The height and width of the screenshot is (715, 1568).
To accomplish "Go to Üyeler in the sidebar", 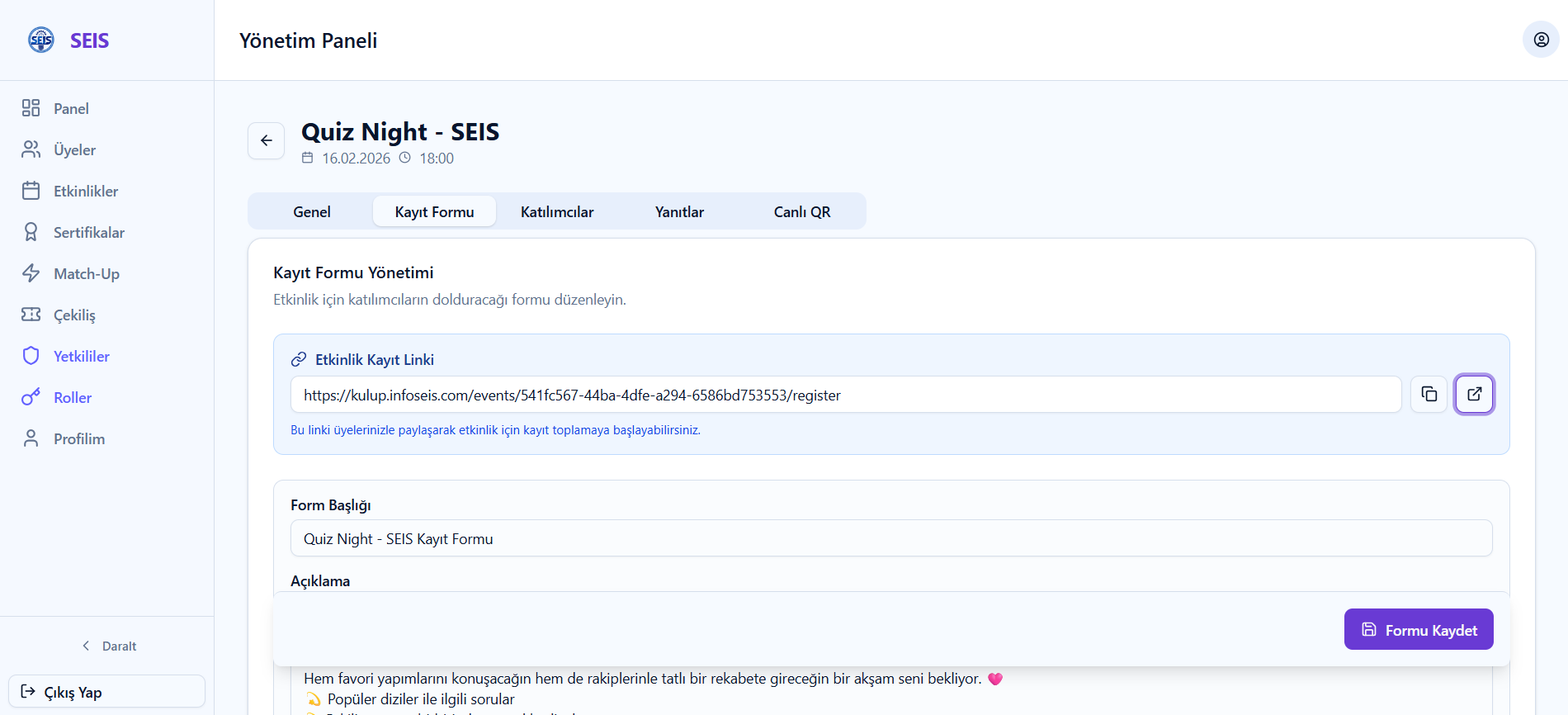I will [74, 150].
